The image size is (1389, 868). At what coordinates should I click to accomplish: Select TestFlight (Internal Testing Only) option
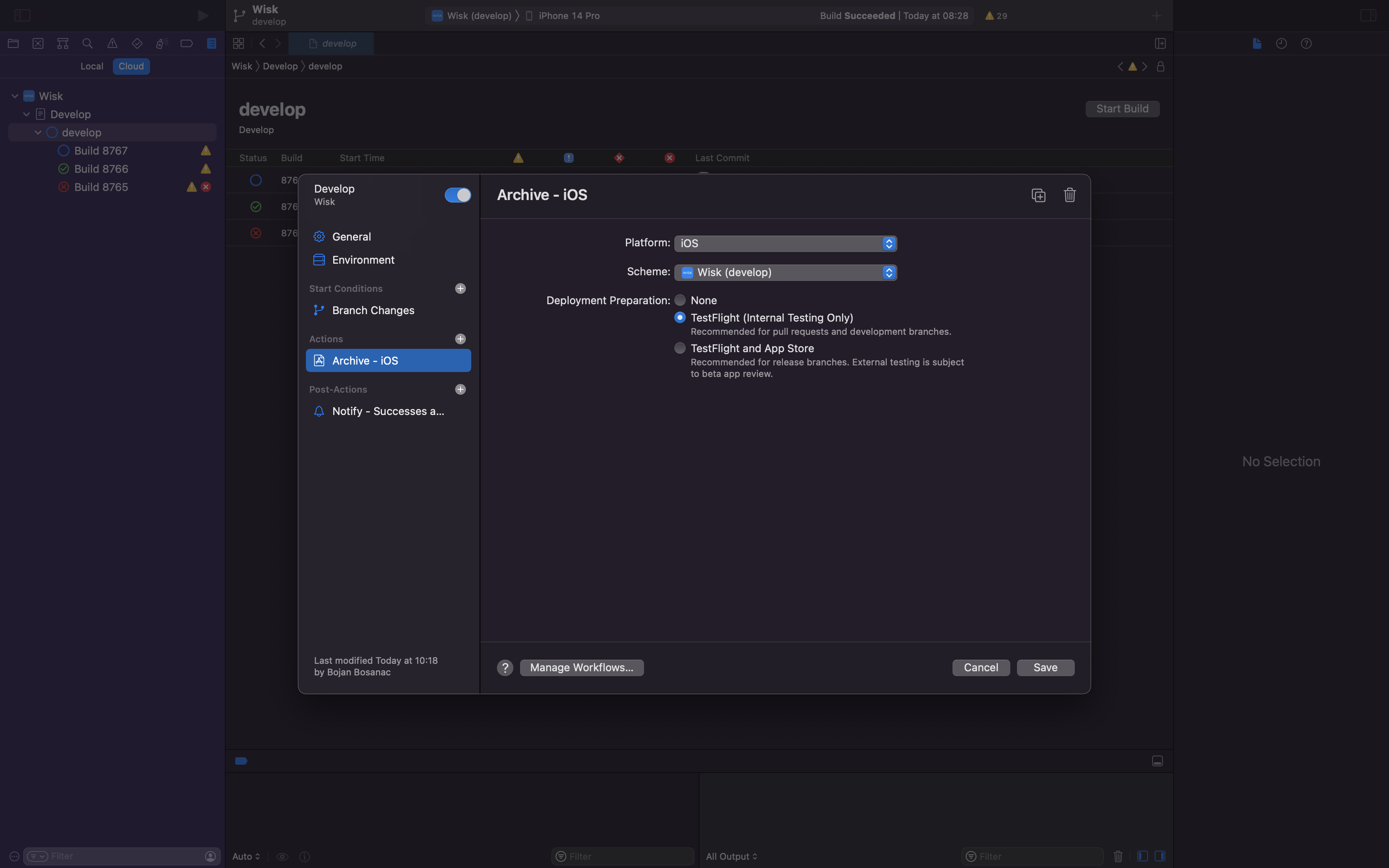point(680,317)
